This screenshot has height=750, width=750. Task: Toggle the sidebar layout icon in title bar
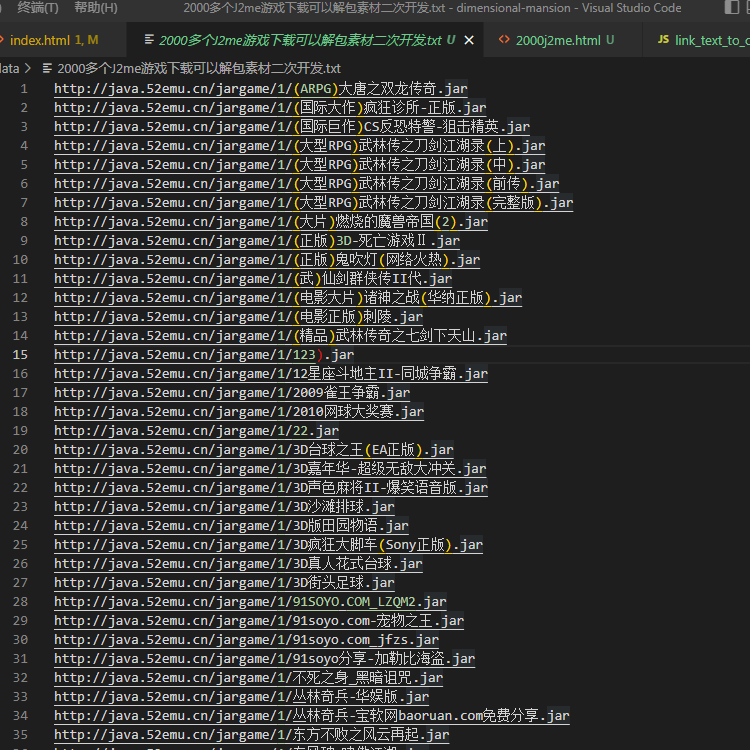(x=732, y=8)
